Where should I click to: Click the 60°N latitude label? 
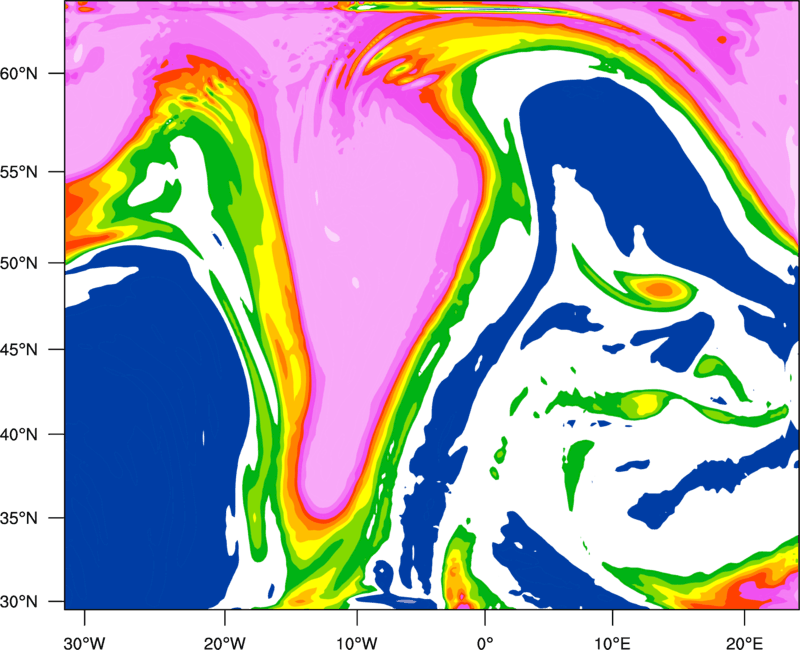pos(19,73)
